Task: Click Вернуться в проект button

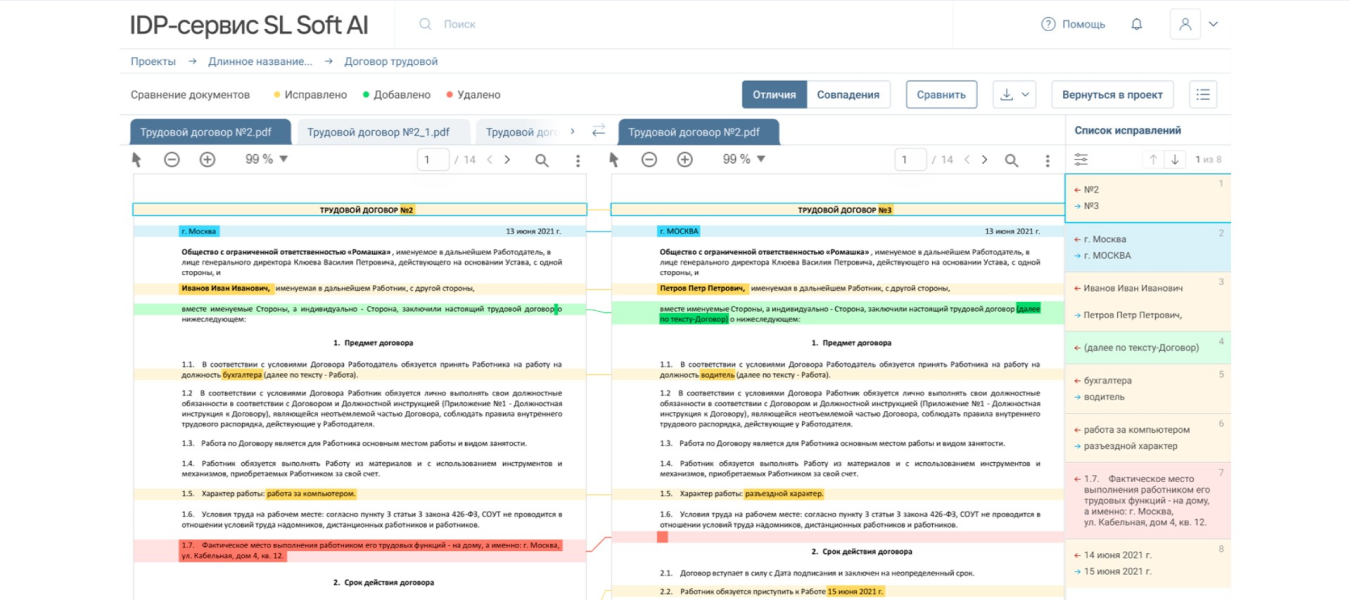Action: pyautogui.click(x=1112, y=94)
